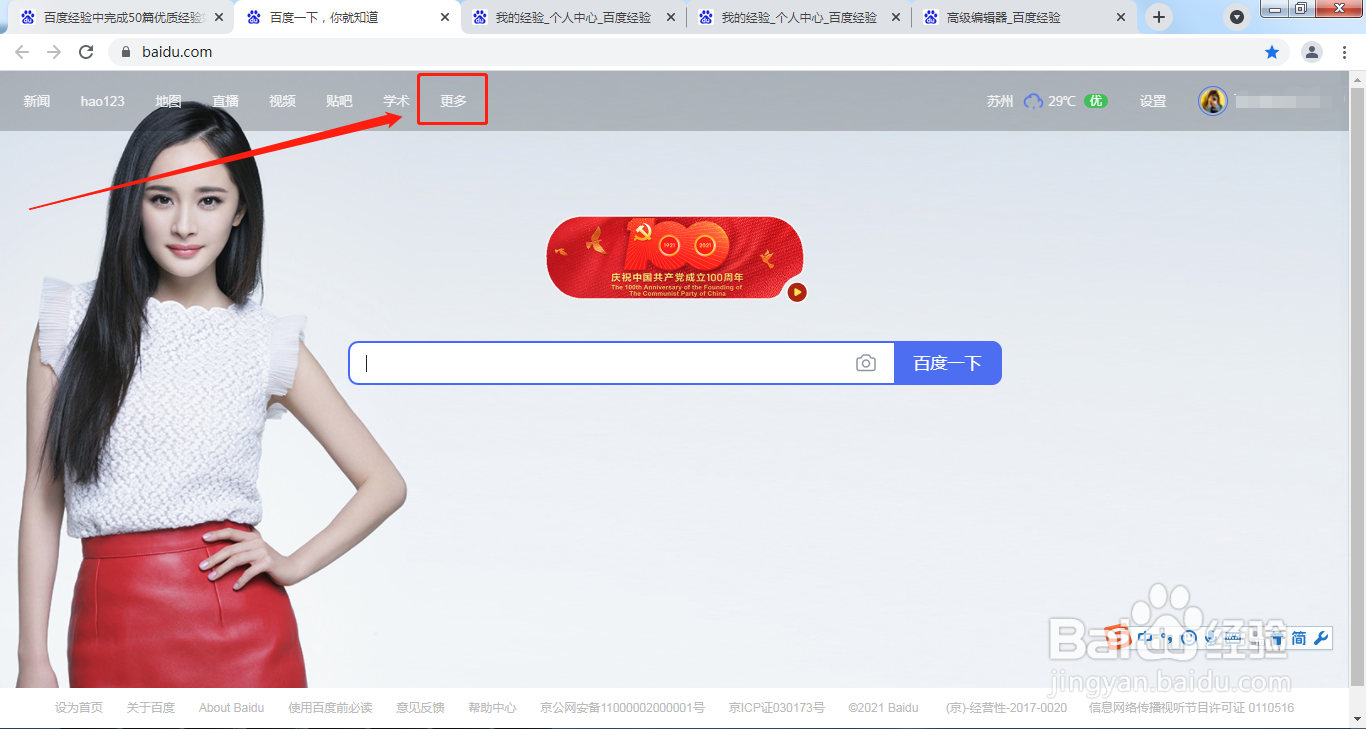
Task: Open the user avatar menu
Action: [1213, 101]
